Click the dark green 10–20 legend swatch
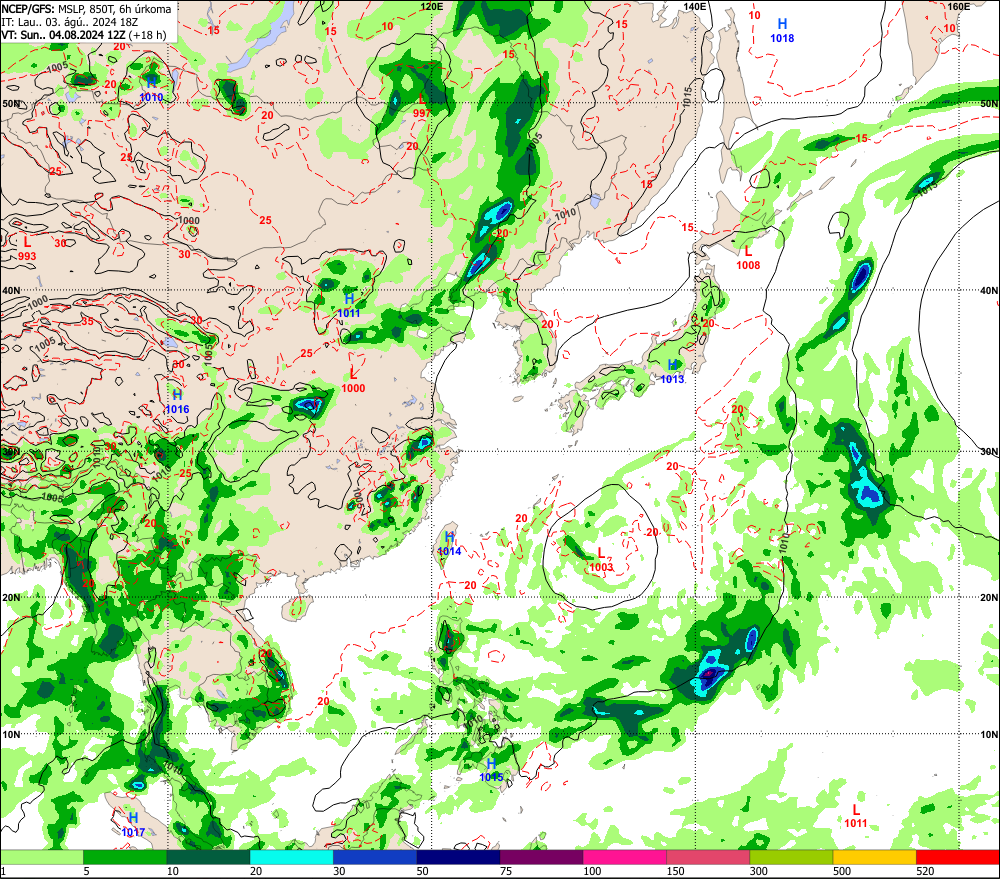Viewport: 1000px width, 879px height. 209,858
